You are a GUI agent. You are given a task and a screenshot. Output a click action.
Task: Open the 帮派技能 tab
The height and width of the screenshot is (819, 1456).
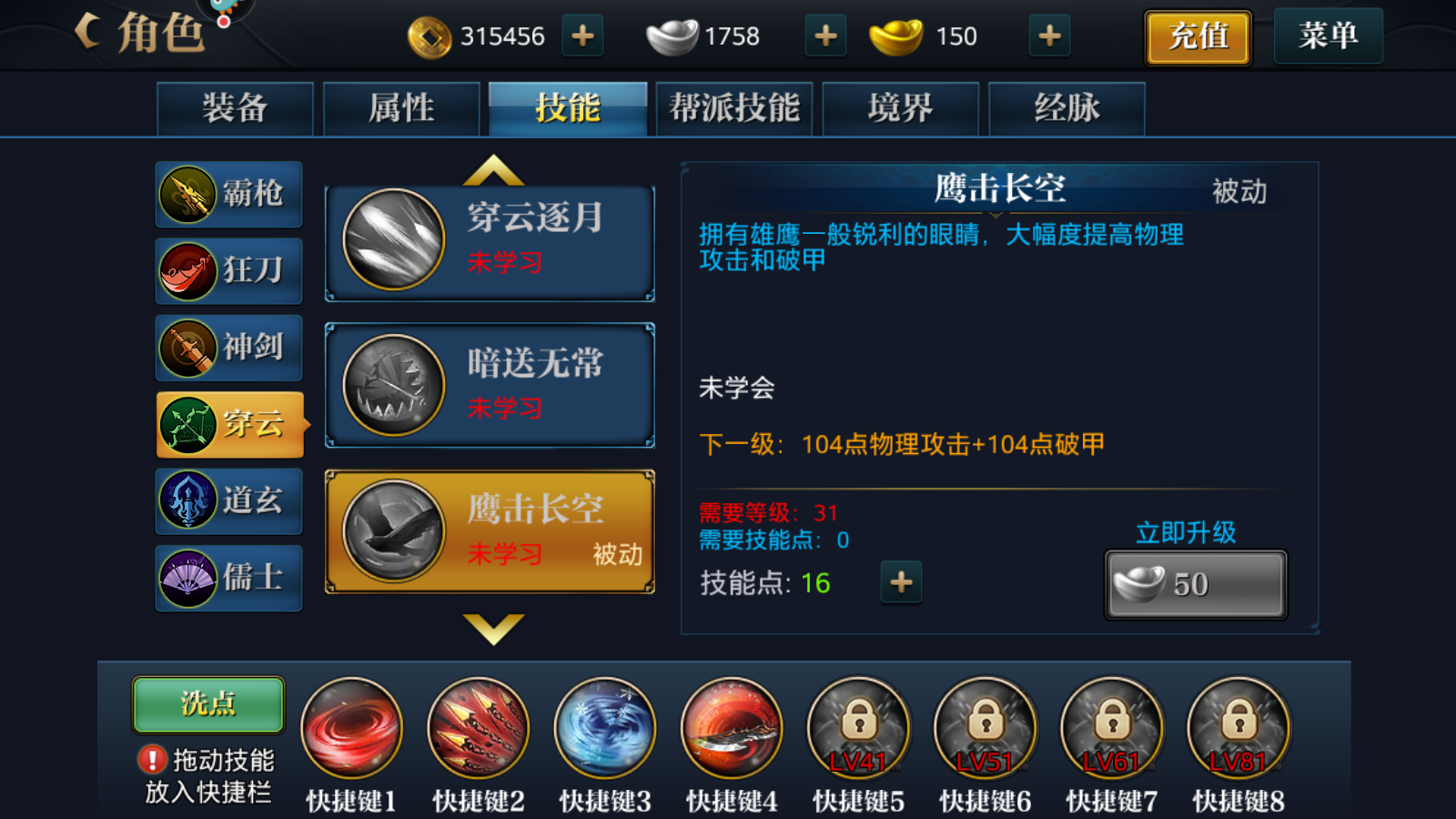[734, 109]
